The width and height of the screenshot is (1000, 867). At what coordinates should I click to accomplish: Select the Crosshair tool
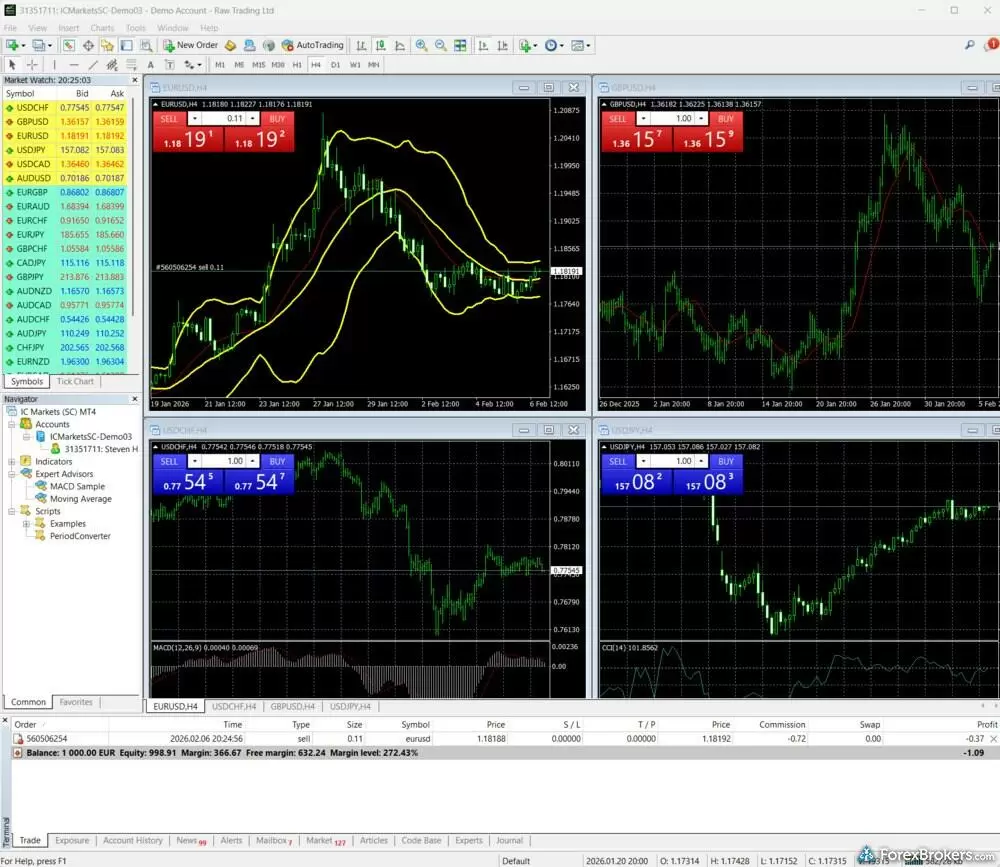coord(32,65)
